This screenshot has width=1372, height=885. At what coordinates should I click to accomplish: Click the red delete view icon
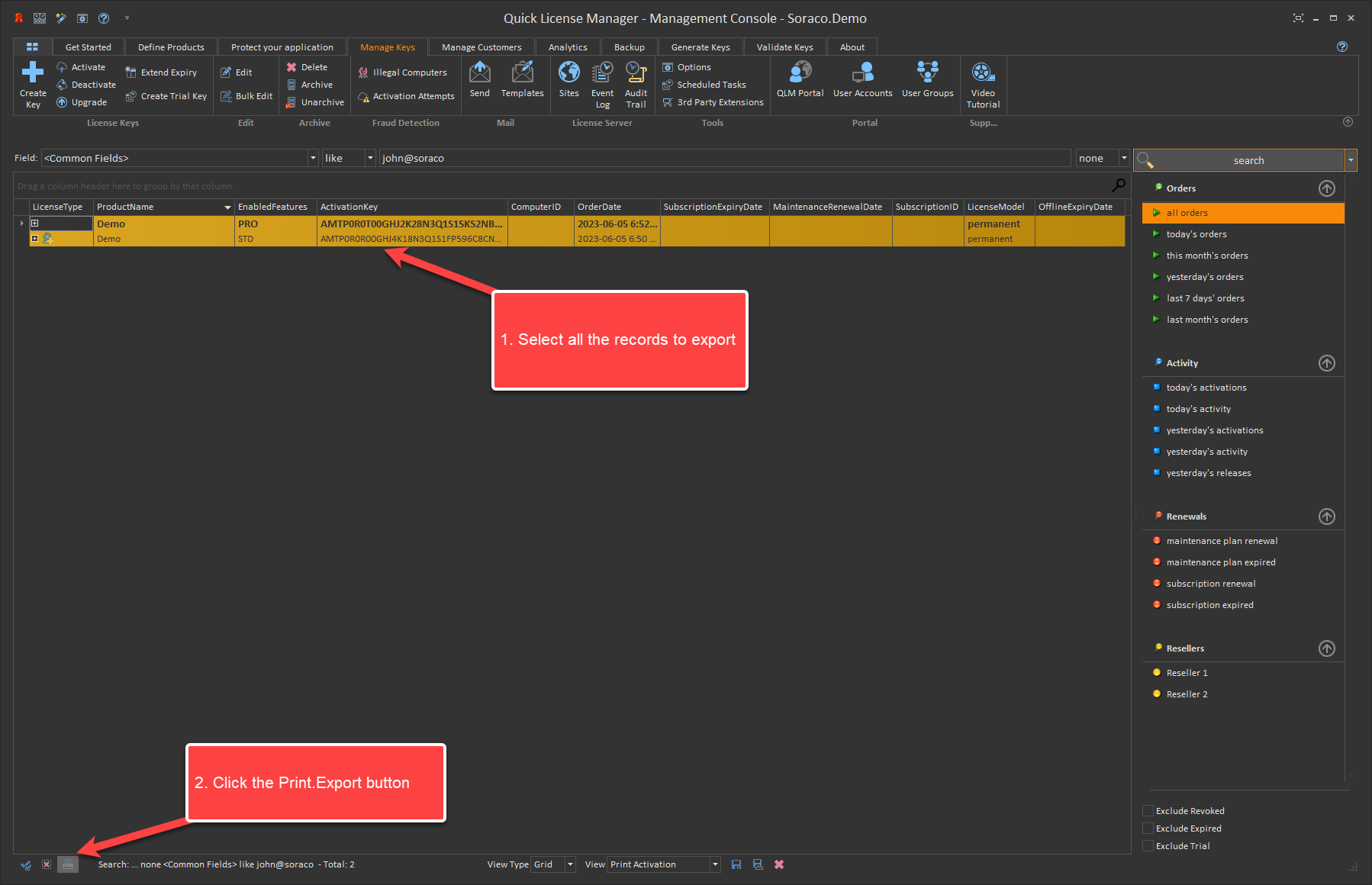779,864
